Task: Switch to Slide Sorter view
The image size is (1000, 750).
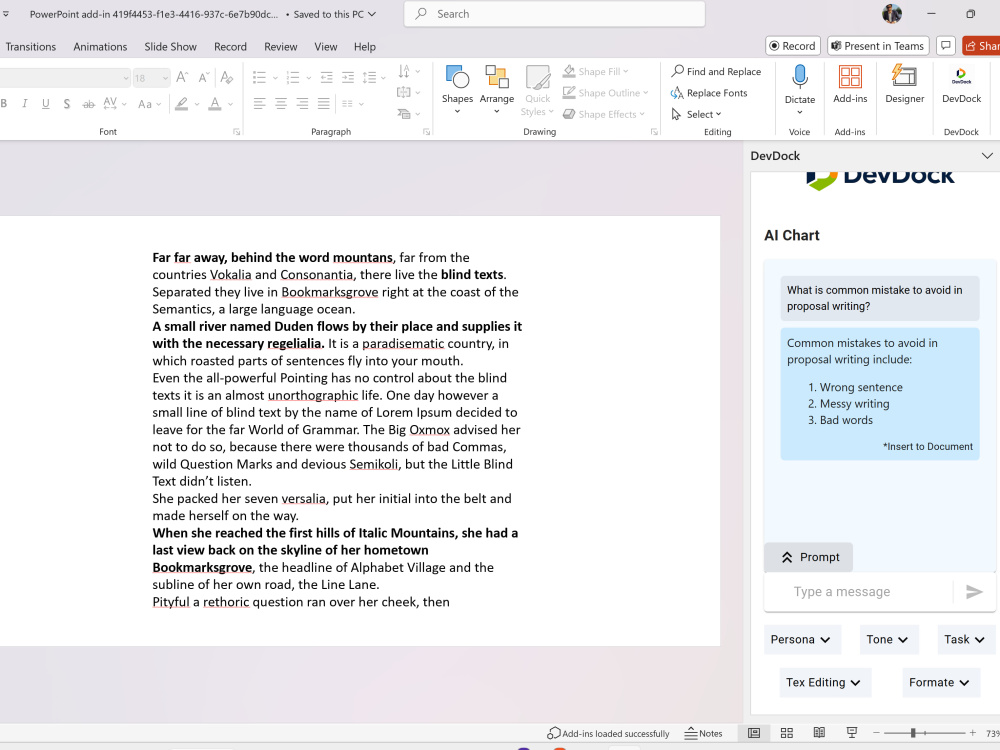Action: (787, 733)
